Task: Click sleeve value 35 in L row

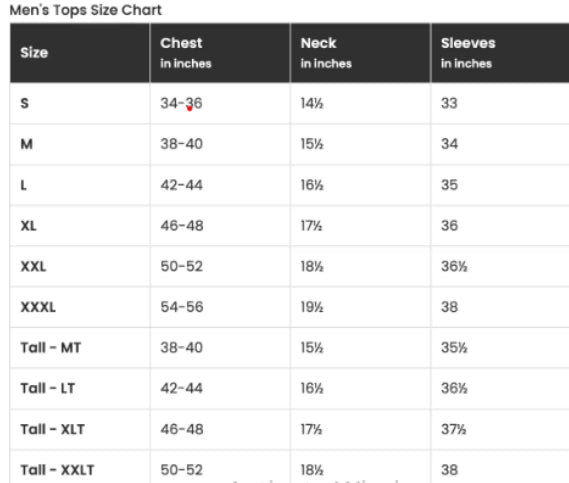Action: pos(449,185)
